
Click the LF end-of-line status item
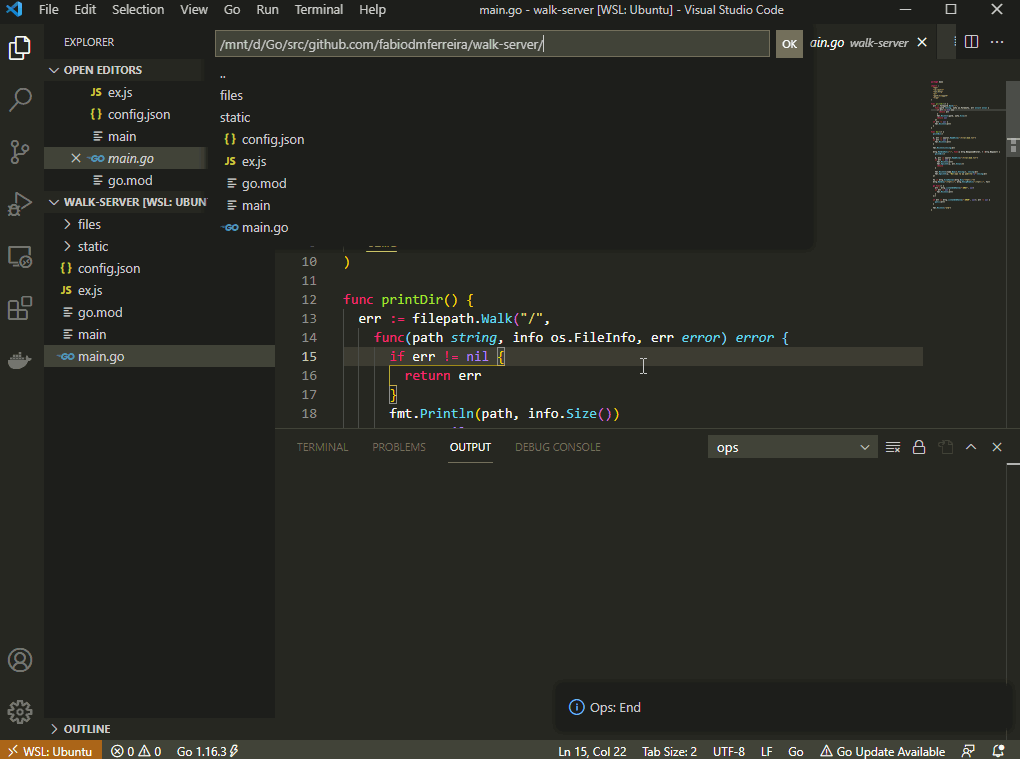pos(766,751)
